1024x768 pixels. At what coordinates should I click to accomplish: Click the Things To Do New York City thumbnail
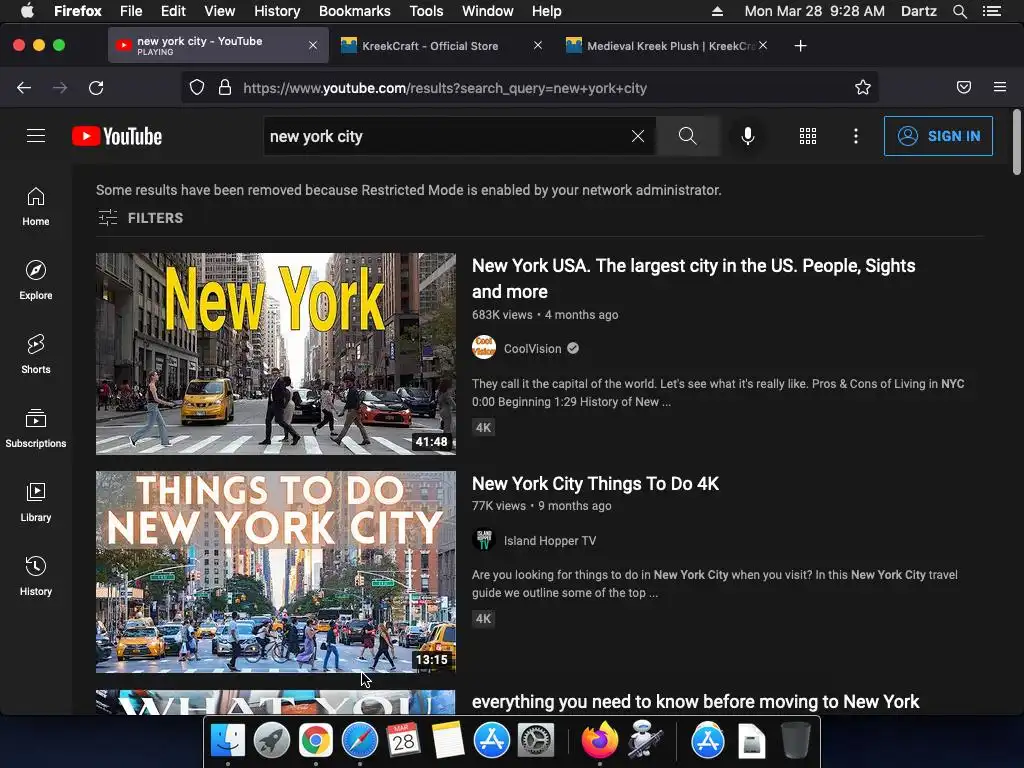pyautogui.click(x=276, y=571)
